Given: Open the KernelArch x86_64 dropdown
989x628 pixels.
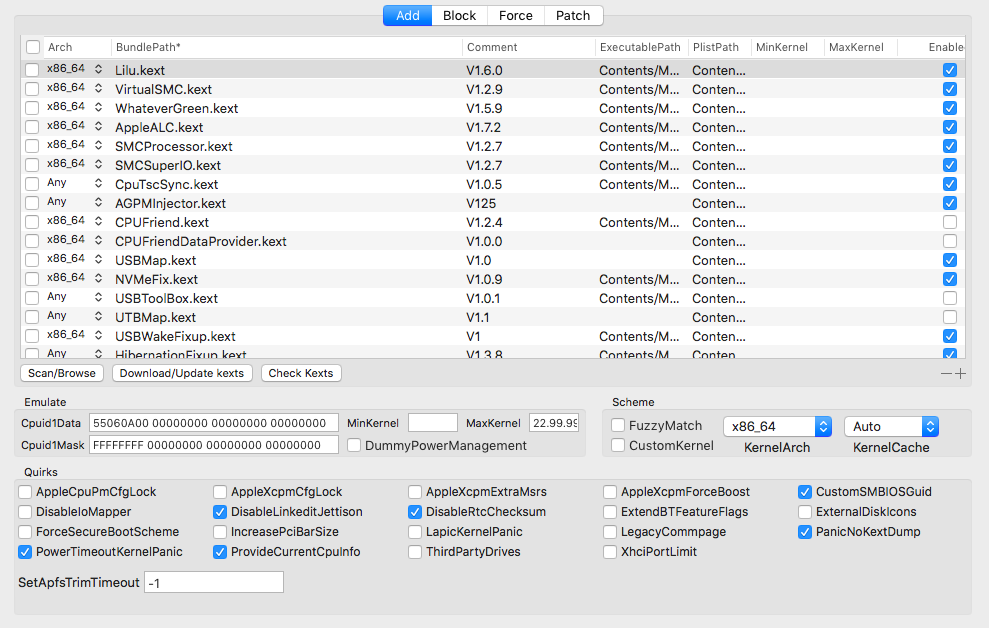Looking at the screenshot, I should coord(777,427).
